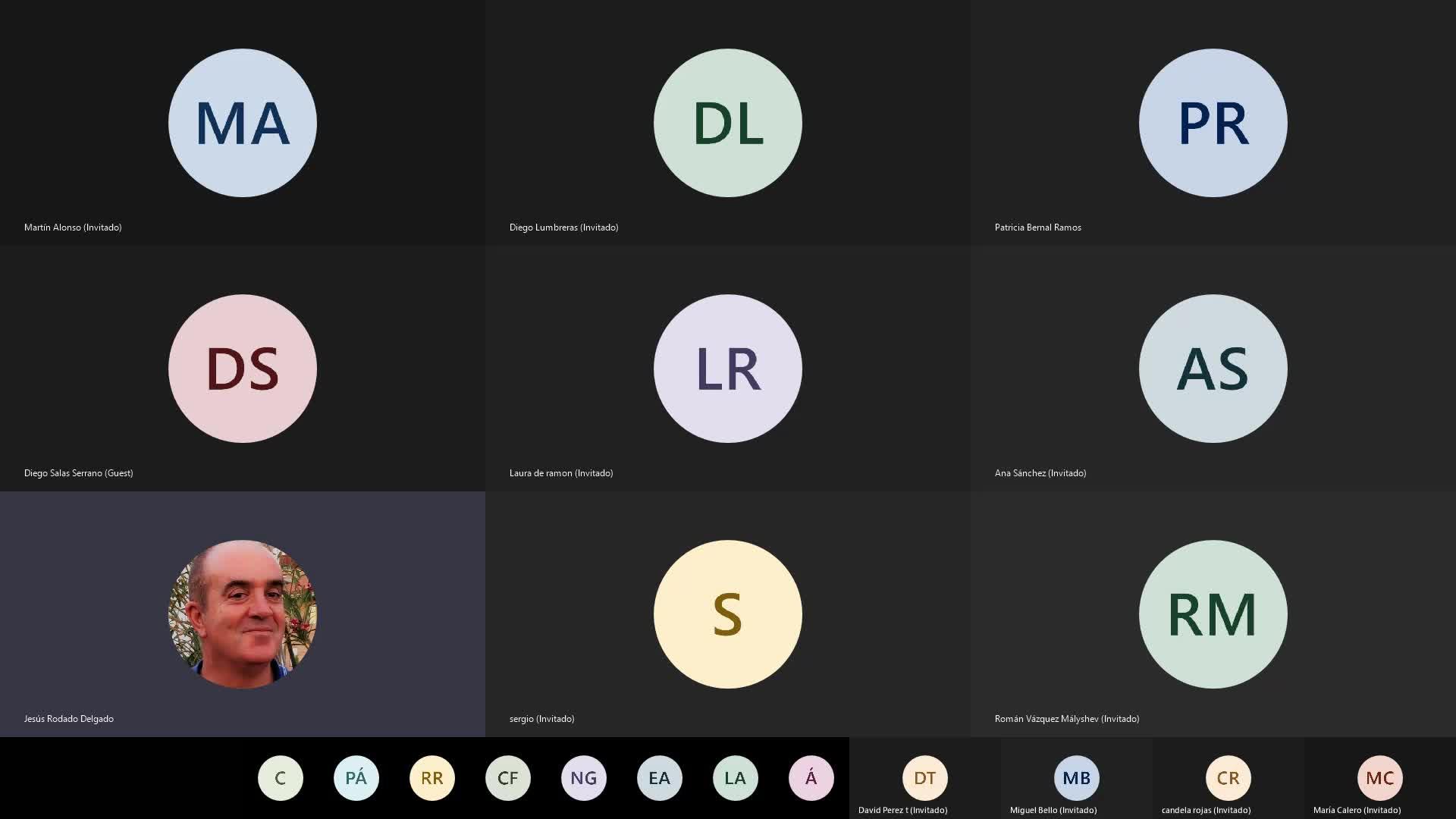Image resolution: width=1456 pixels, height=819 pixels.
Task: Open David Perez t participant tile
Action: pos(925,778)
